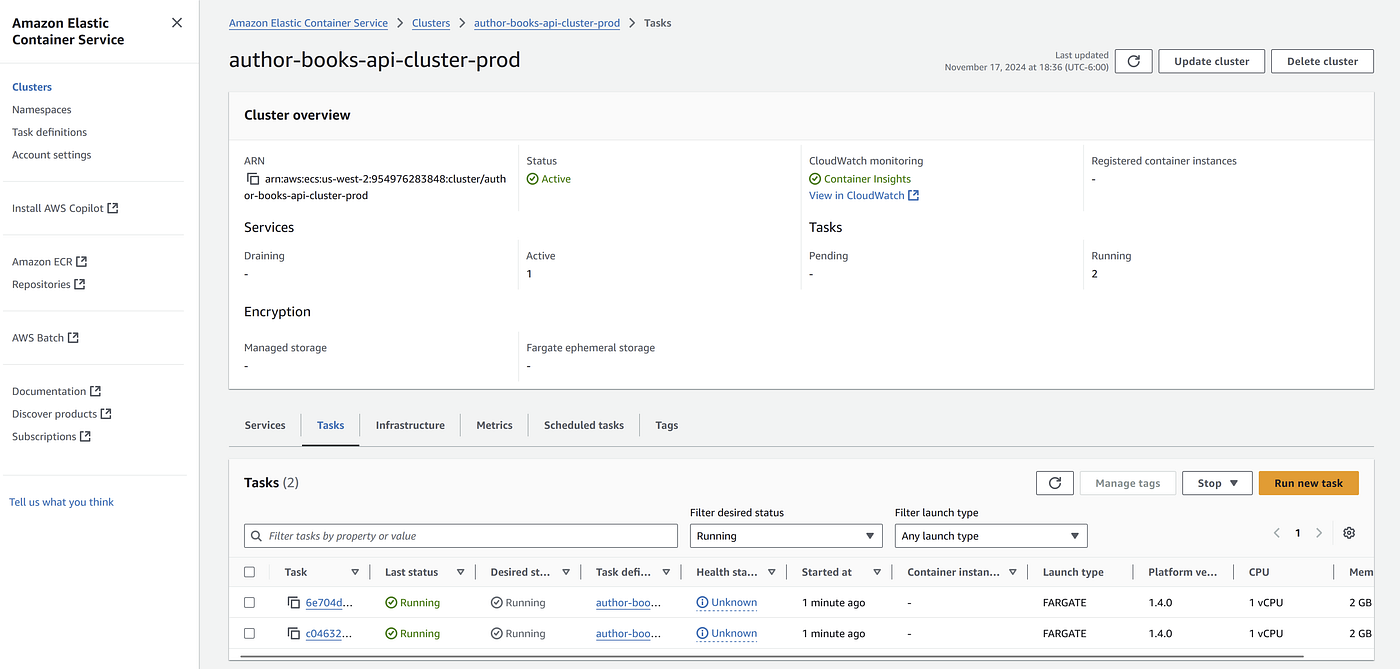
Task: Open task definition link for task 6e704d
Action: tap(629, 603)
